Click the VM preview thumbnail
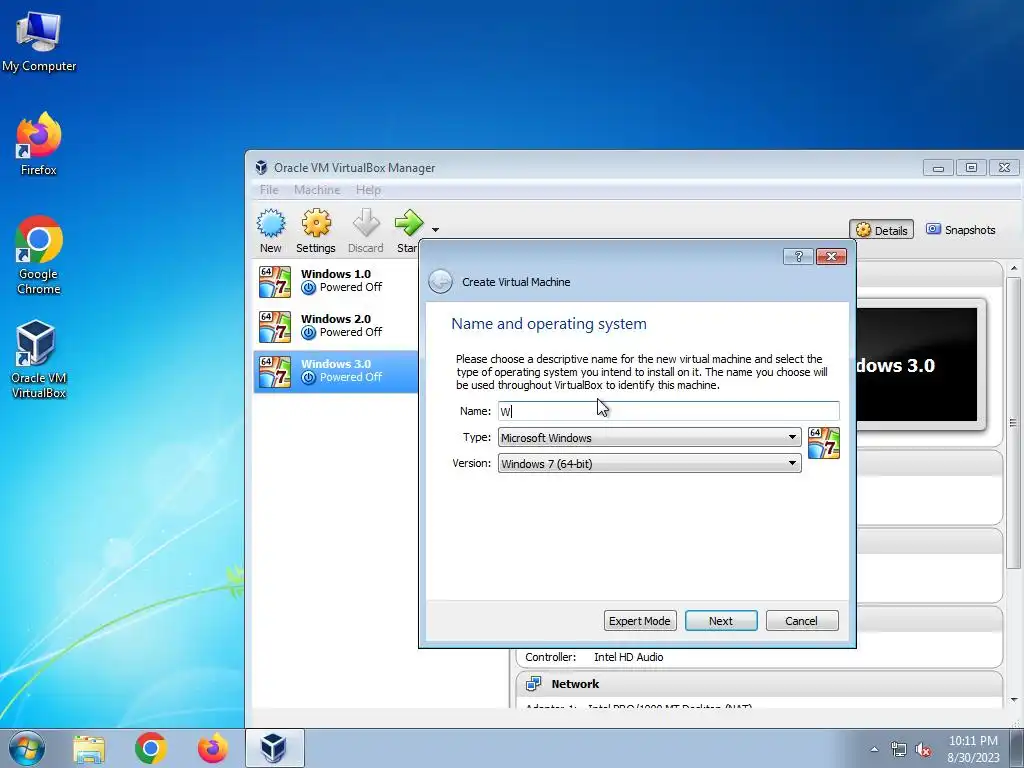The image size is (1024, 768). (x=917, y=365)
